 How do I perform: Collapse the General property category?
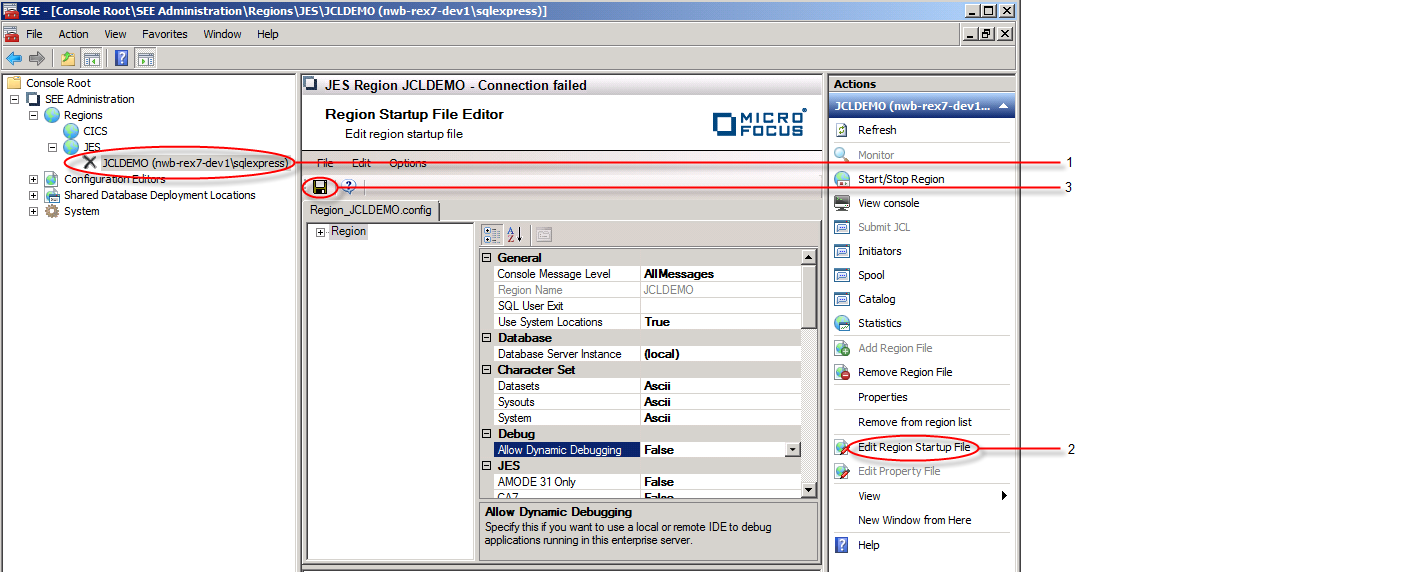[x=487, y=258]
